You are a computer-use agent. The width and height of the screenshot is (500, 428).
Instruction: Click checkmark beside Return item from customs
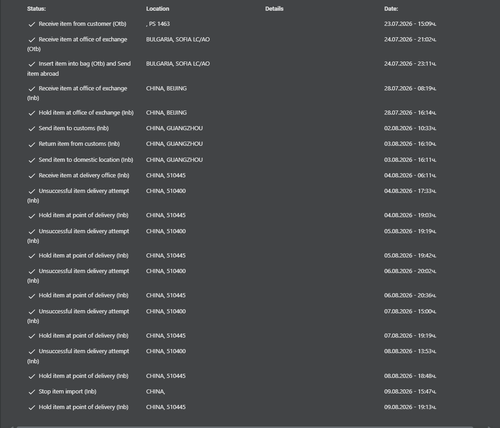point(32,144)
